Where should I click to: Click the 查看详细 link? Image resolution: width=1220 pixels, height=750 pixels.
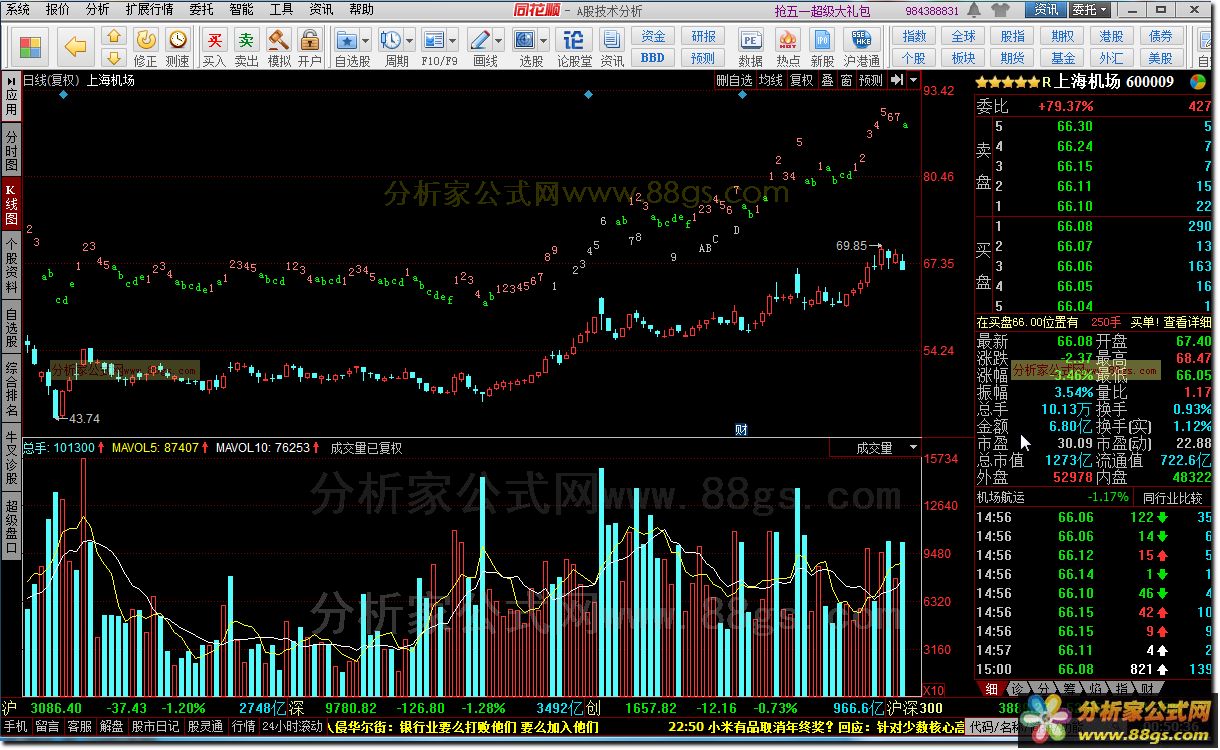(1186, 322)
